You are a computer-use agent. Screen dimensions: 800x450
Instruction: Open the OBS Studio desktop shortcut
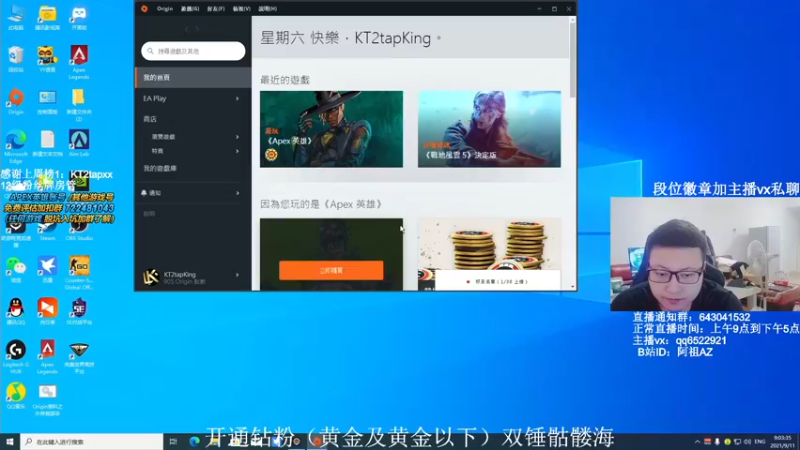pyautogui.click(x=79, y=230)
